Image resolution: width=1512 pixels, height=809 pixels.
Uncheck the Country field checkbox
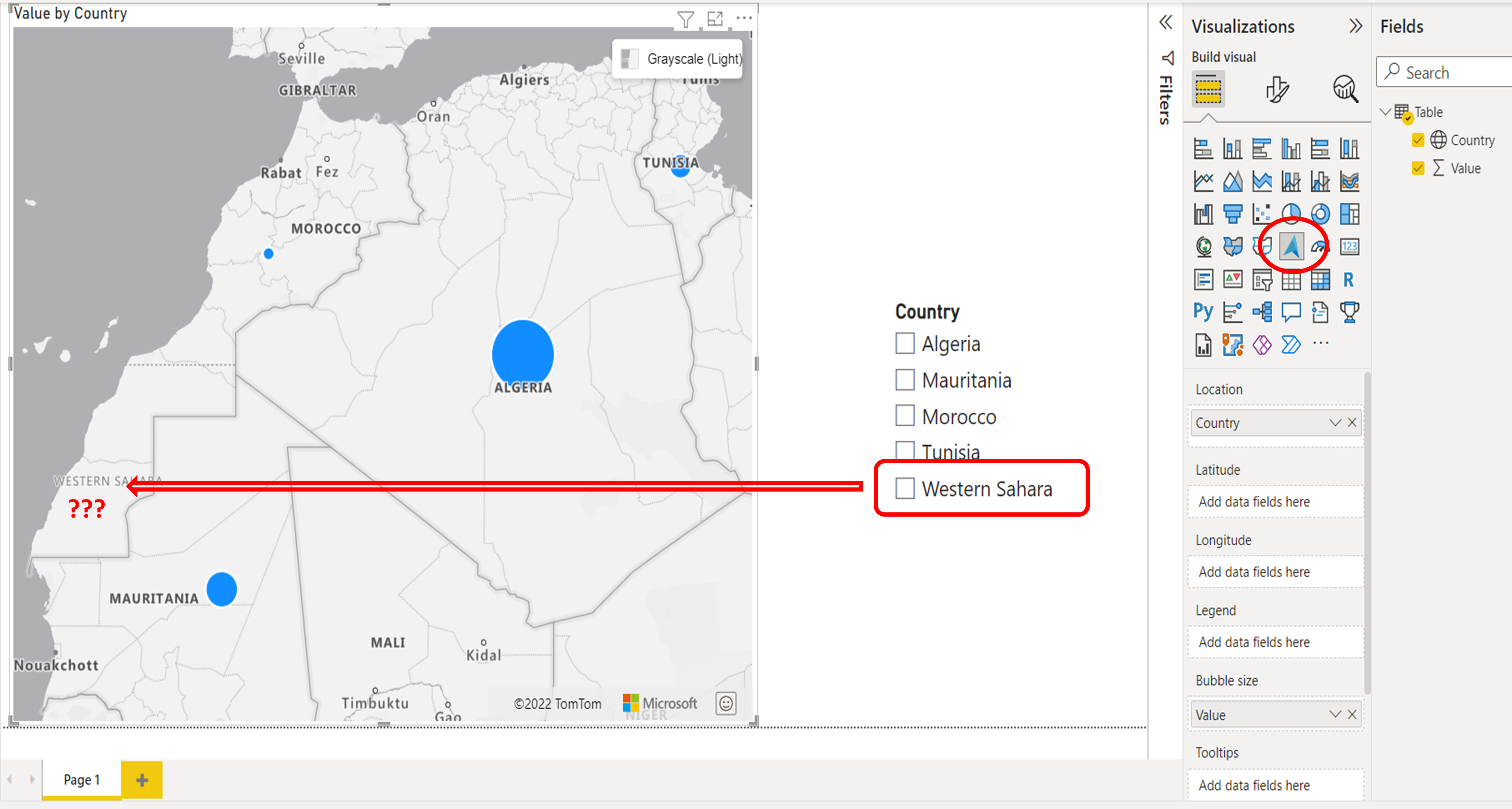tap(1417, 140)
